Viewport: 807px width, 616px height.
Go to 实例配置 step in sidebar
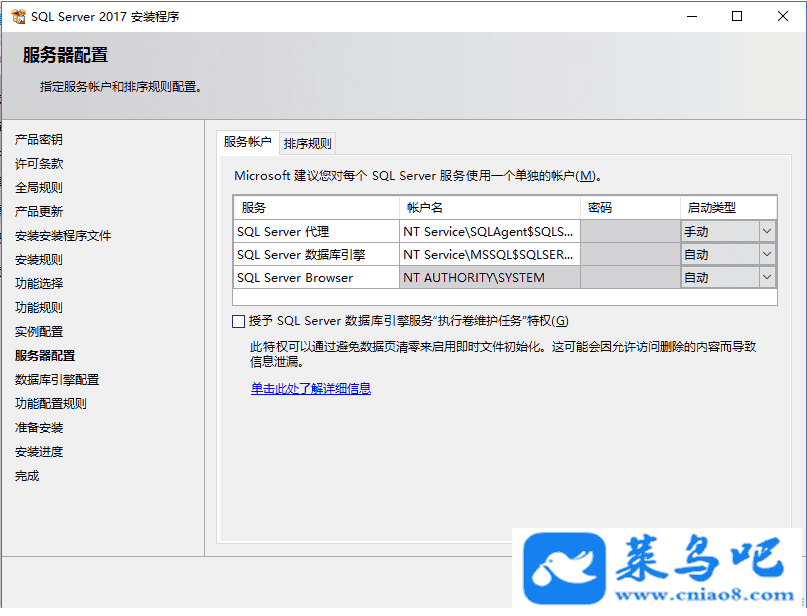[39, 331]
